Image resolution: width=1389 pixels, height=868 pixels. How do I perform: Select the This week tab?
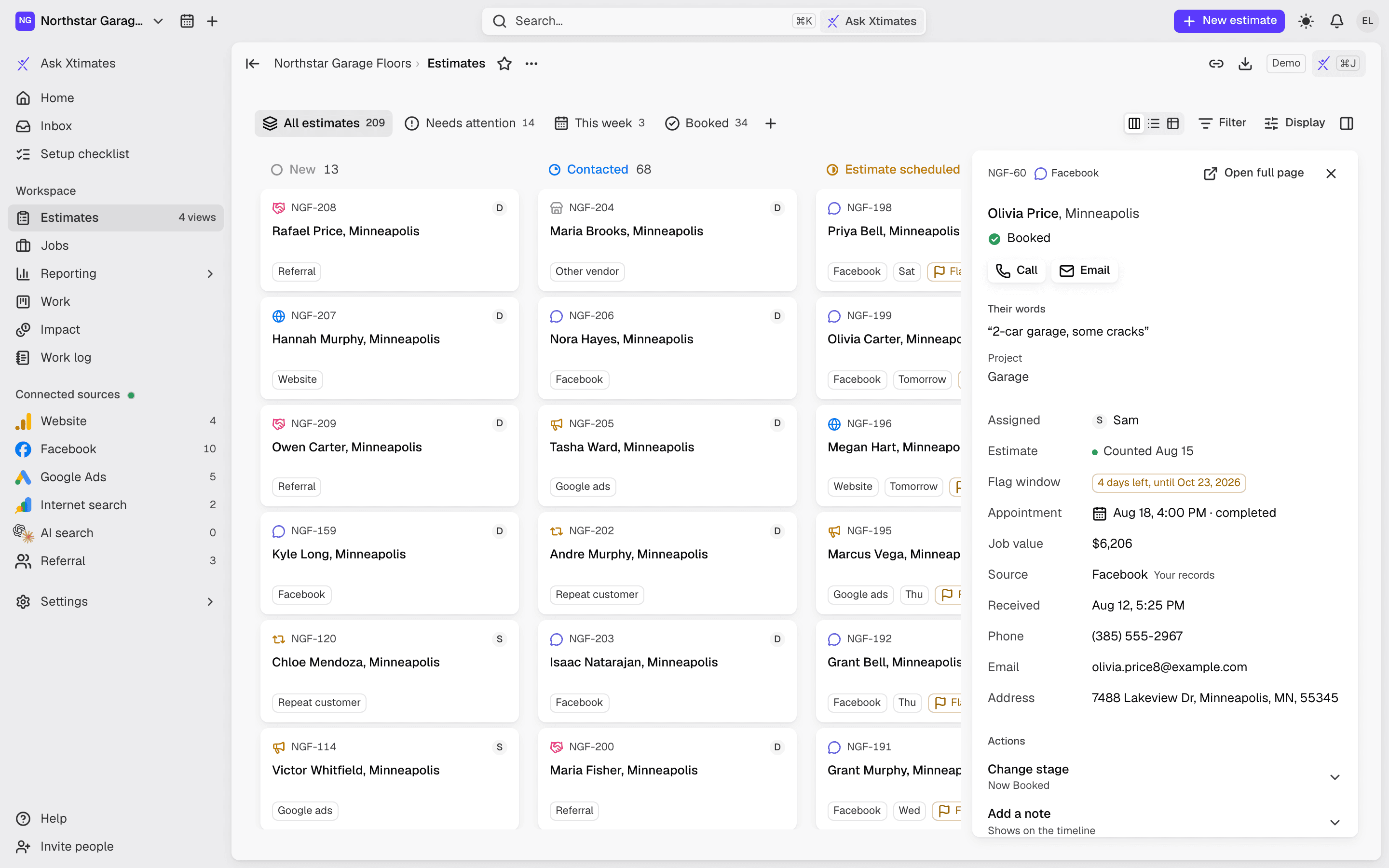(x=599, y=123)
